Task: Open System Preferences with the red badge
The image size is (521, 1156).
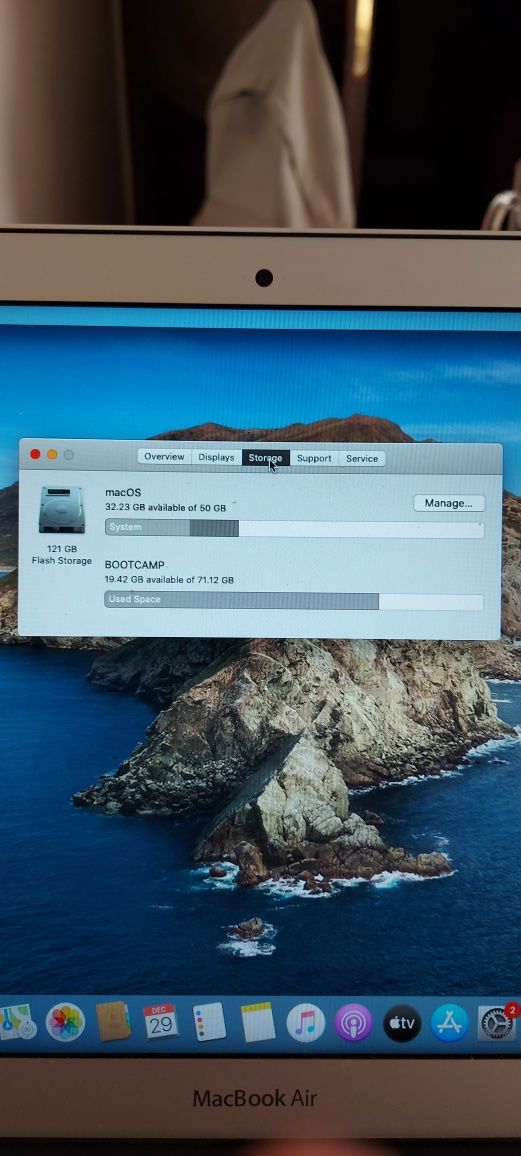Action: click(497, 1023)
